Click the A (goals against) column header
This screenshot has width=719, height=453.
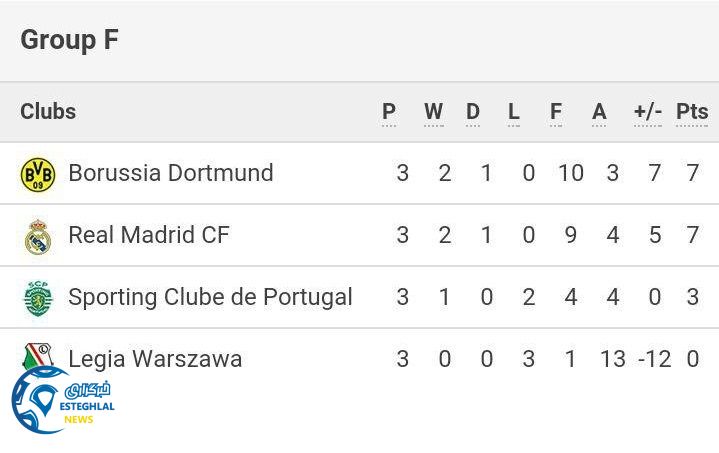click(x=599, y=112)
